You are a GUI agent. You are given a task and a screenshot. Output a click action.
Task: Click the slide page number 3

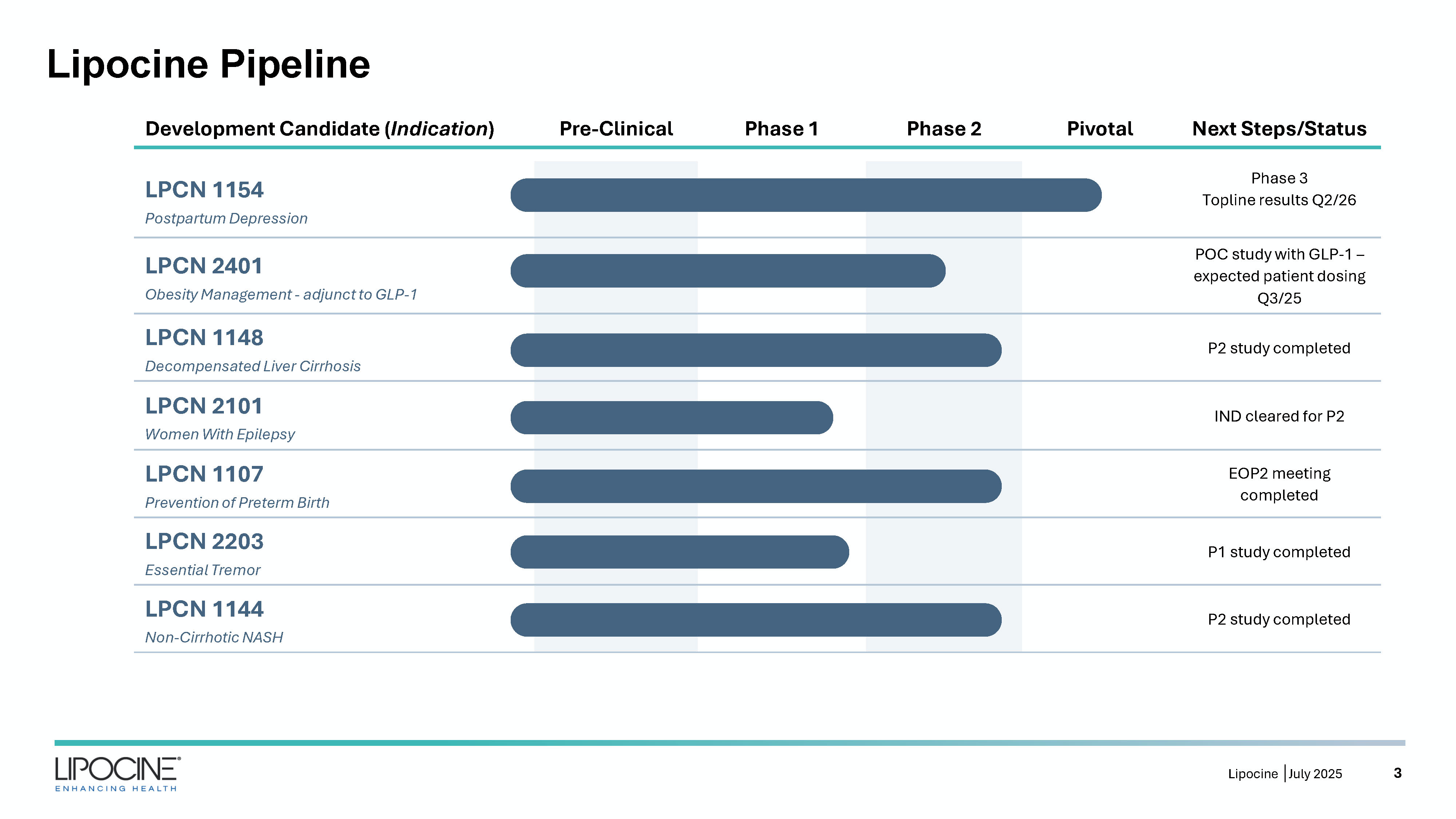[x=1397, y=773]
